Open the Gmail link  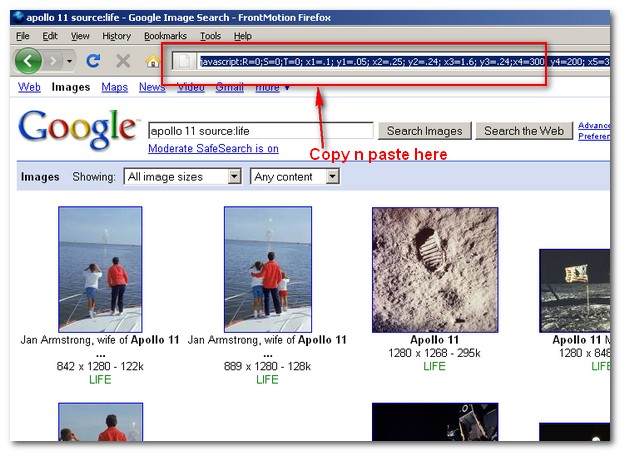[x=229, y=87]
